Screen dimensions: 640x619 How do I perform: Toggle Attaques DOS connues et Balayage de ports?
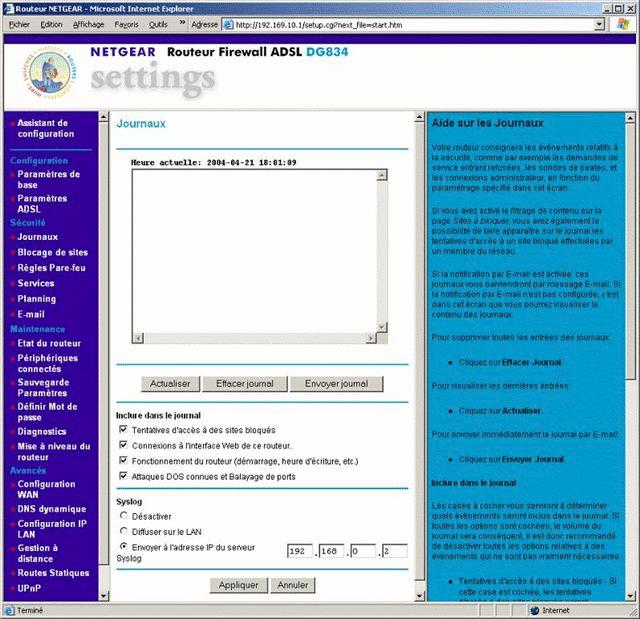point(123,477)
